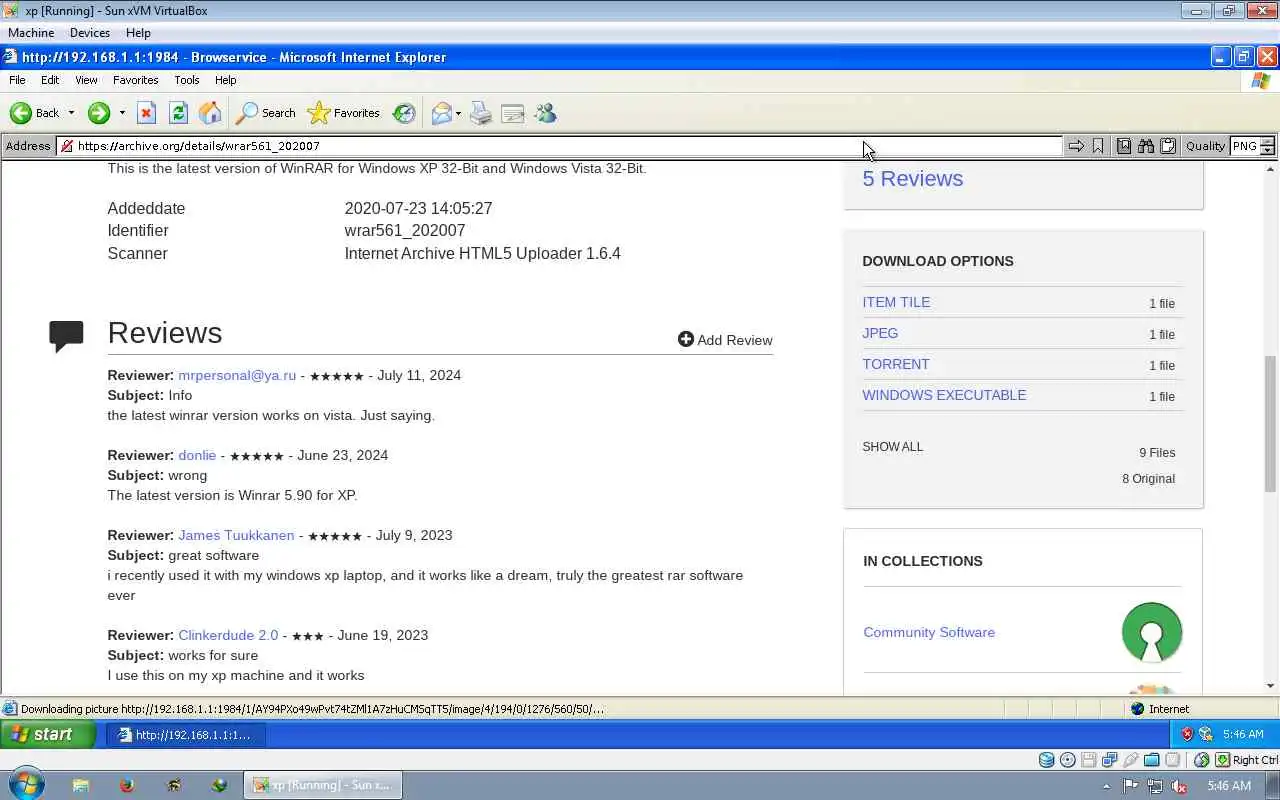Open reviewer James Tuukkanen profile
Screen dimensions: 1280x800
pos(236,535)
